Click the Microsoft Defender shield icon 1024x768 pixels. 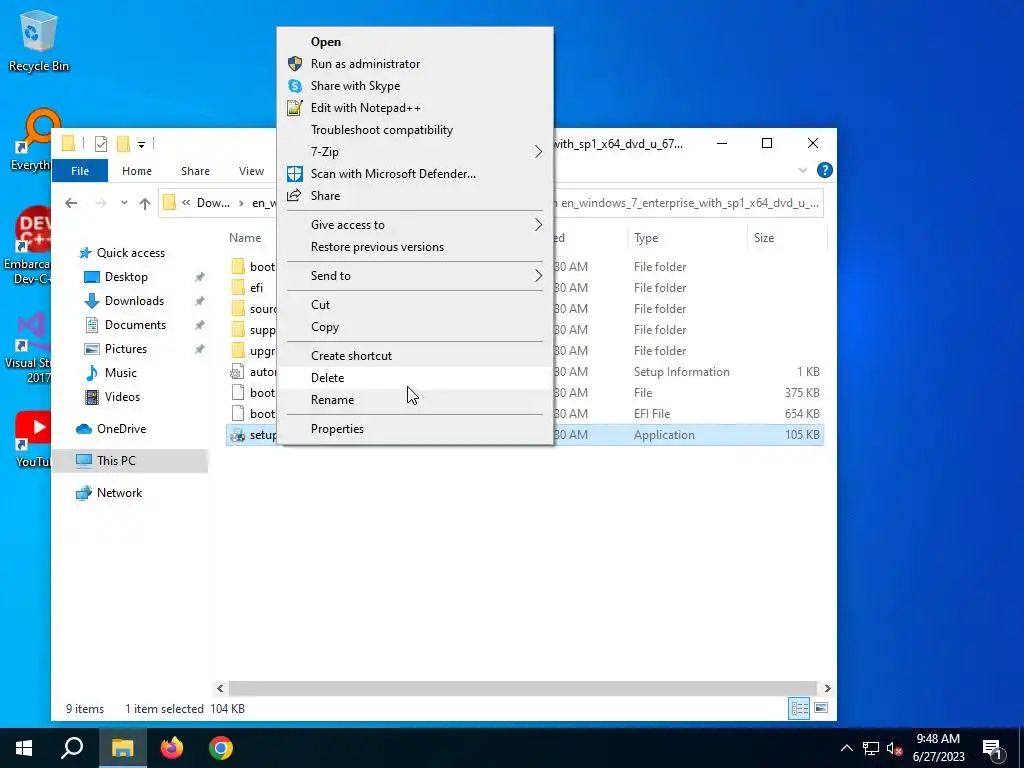tap(295, 174)
